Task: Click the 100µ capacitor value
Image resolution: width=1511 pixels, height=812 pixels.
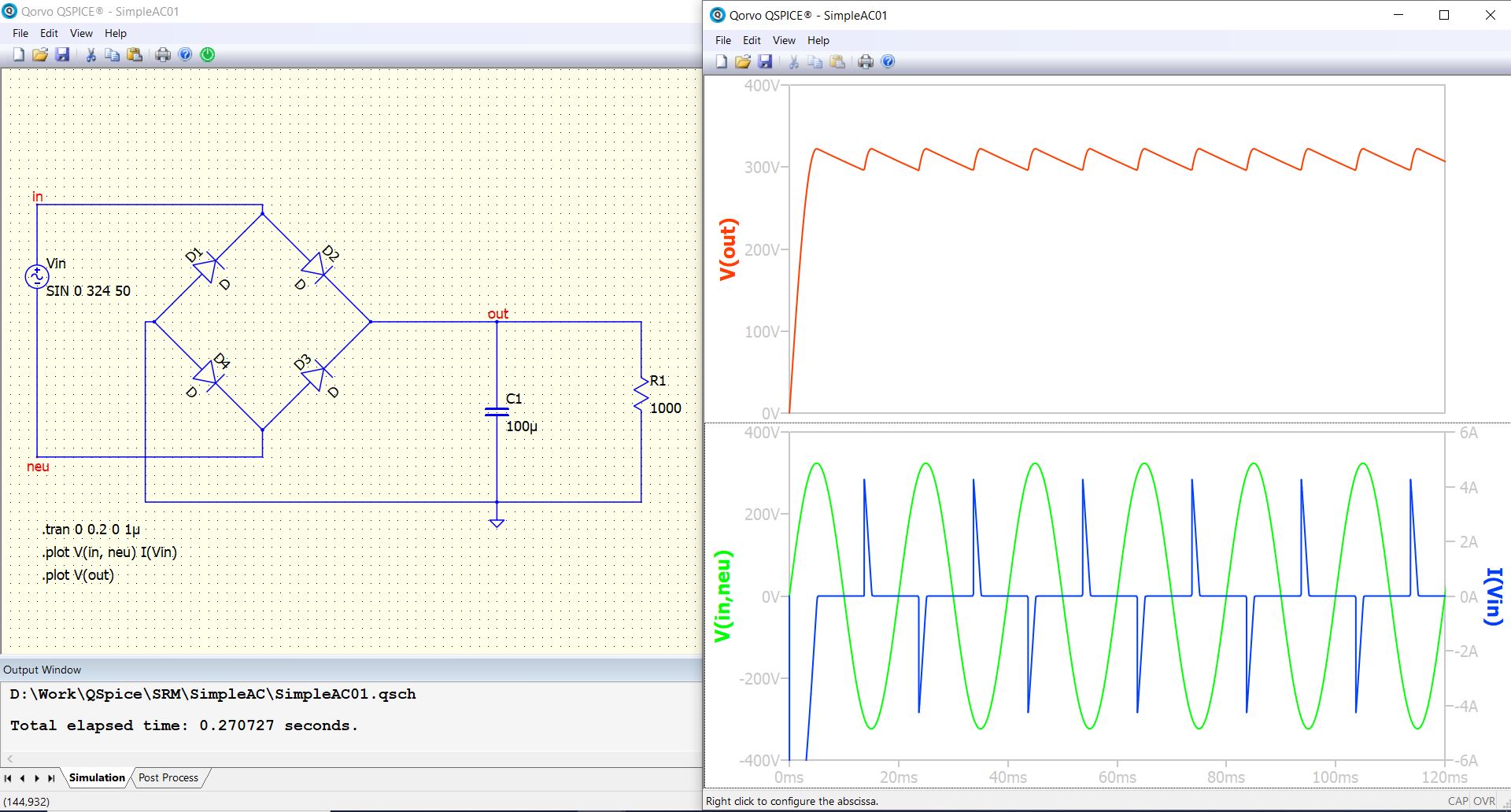Action: (x=522, y=426)
